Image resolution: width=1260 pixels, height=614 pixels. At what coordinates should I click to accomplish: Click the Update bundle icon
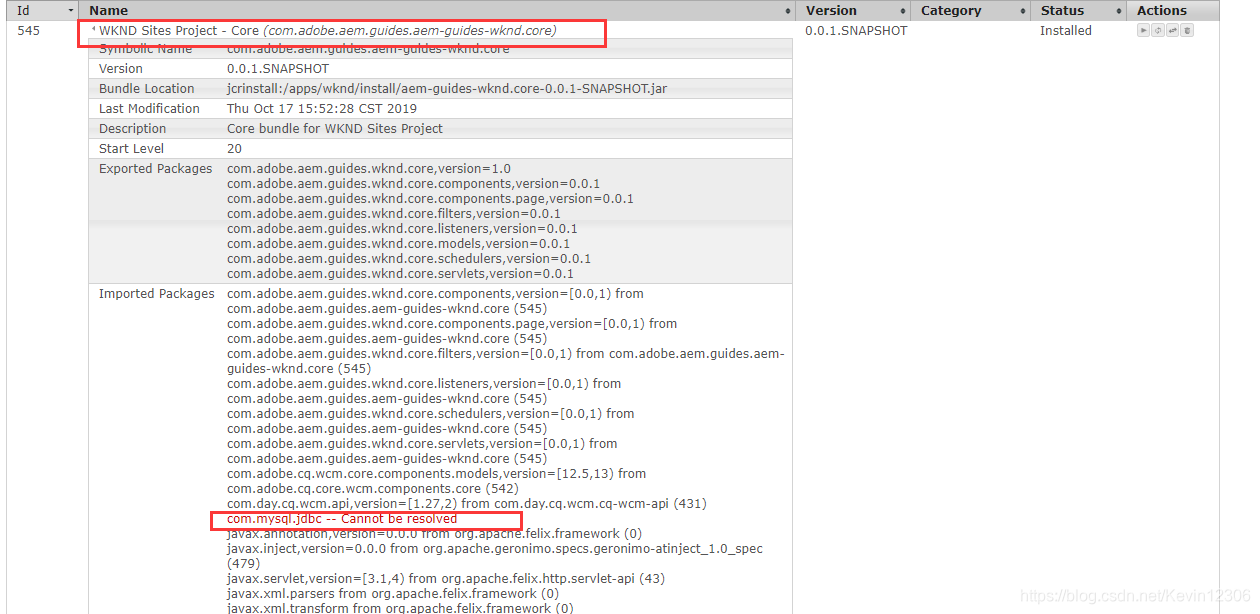(1172, 30)
